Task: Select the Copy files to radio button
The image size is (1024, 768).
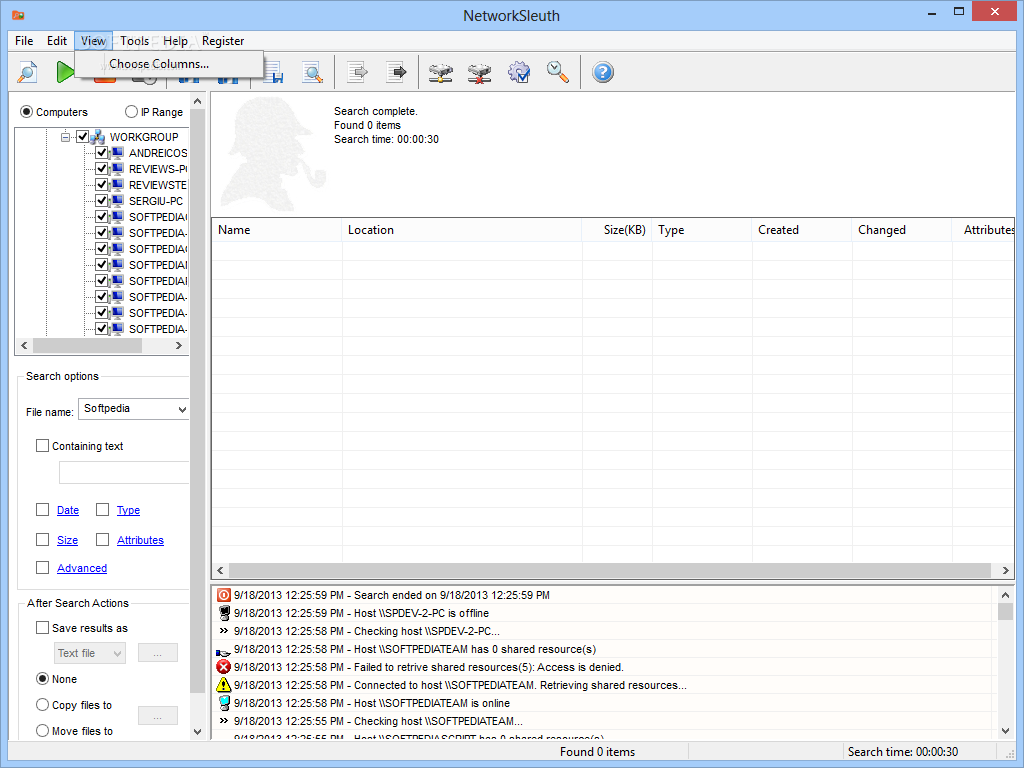Action: pyautogui.click(x=42, y=705)
